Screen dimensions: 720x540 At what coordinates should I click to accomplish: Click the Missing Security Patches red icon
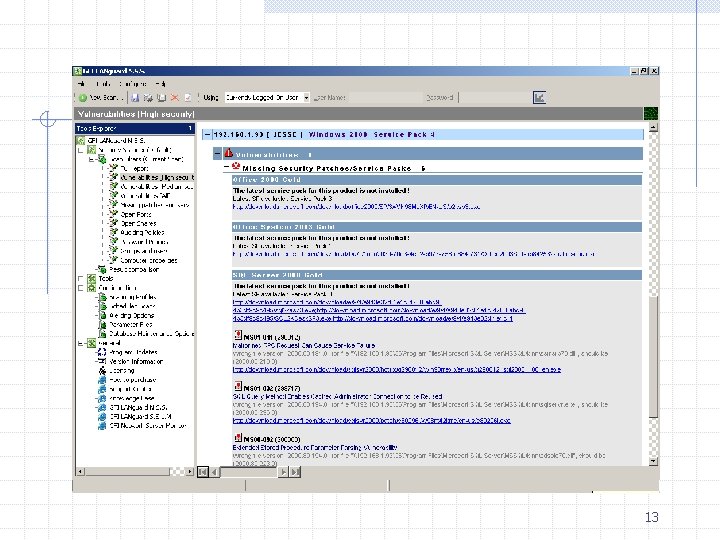point(236,166)
